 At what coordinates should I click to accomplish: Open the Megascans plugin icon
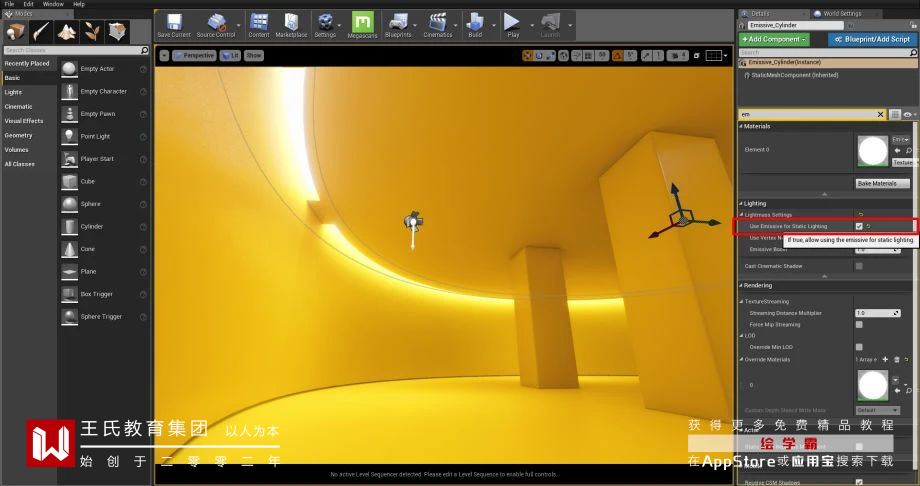362,25
